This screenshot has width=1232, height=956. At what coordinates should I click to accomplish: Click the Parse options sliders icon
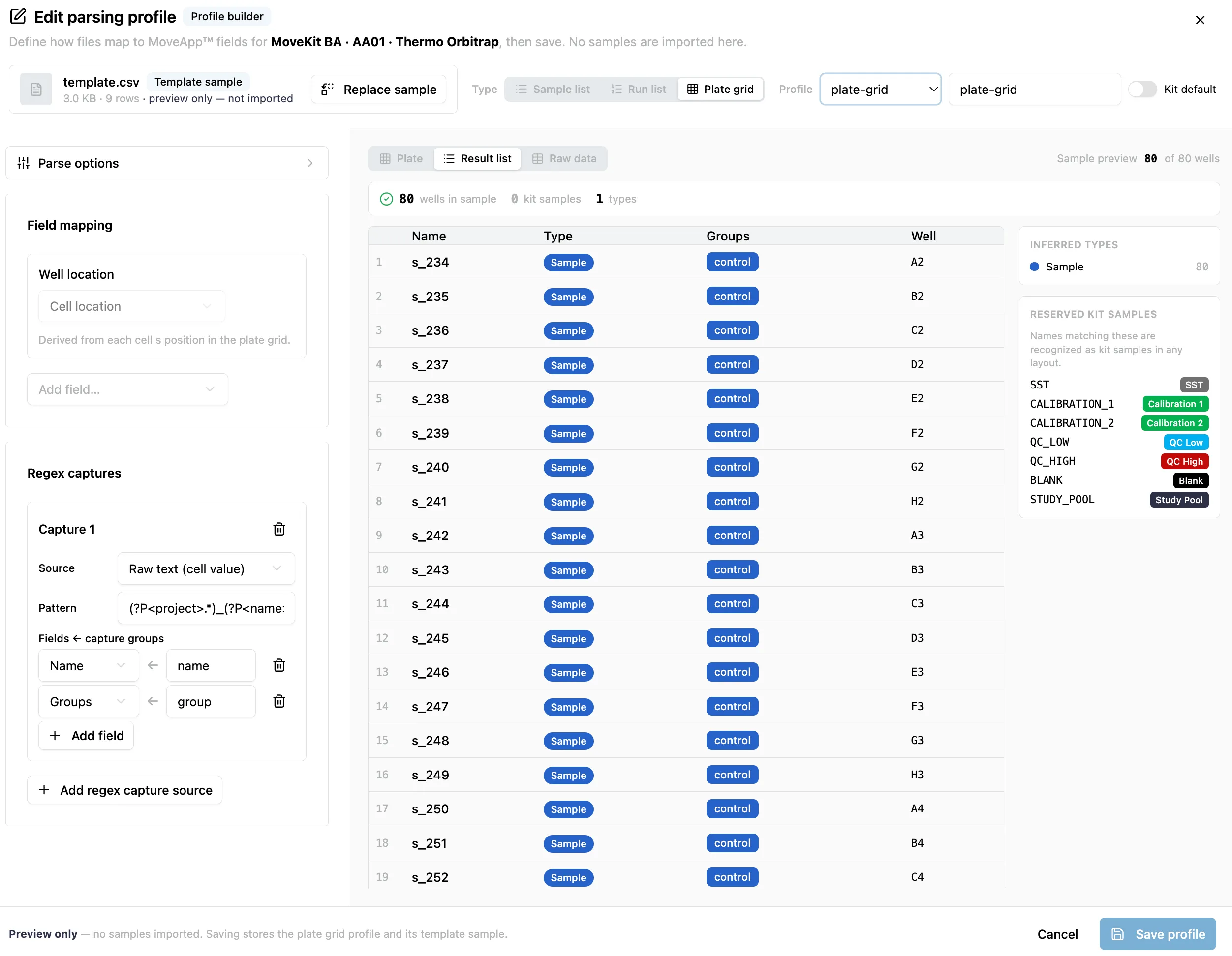pos(23,163)
